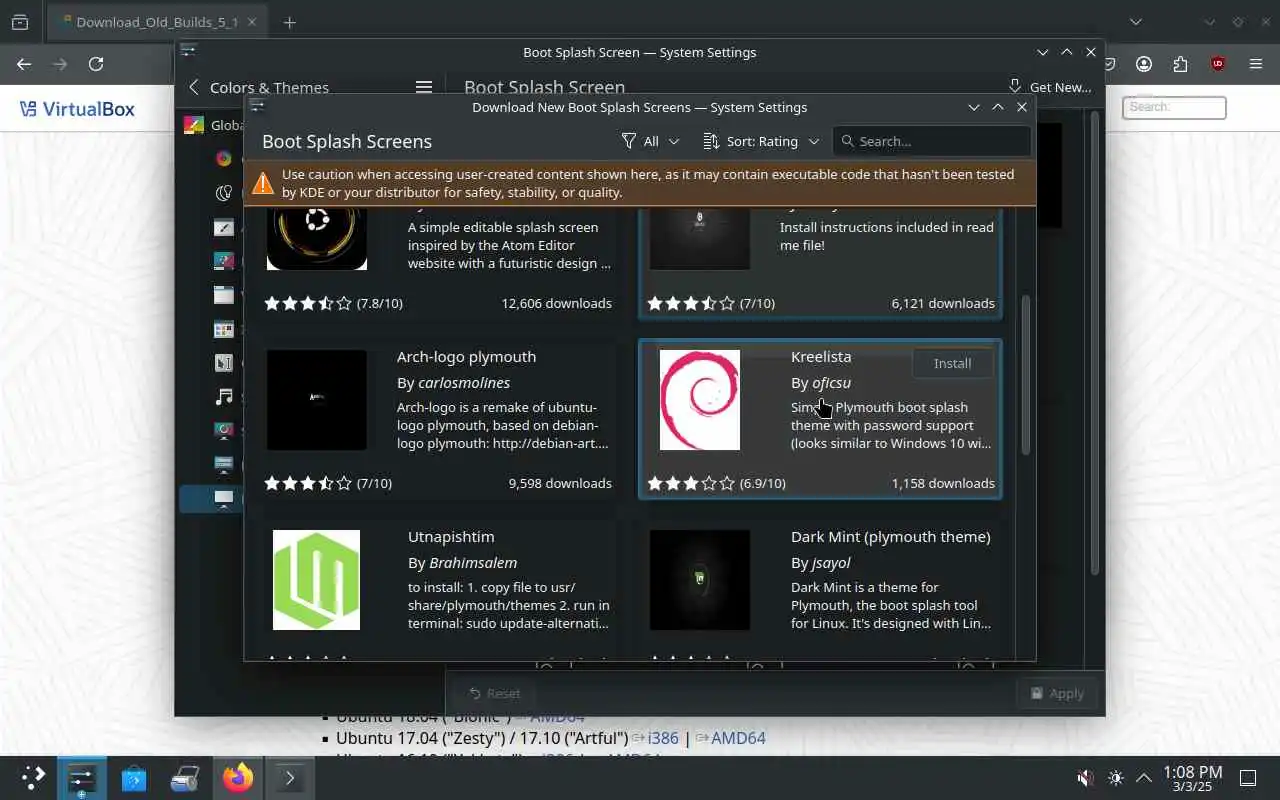Click muted volume tray icon
The width and height of the screenshot is (1280, 800).
tap(1085, 778)
